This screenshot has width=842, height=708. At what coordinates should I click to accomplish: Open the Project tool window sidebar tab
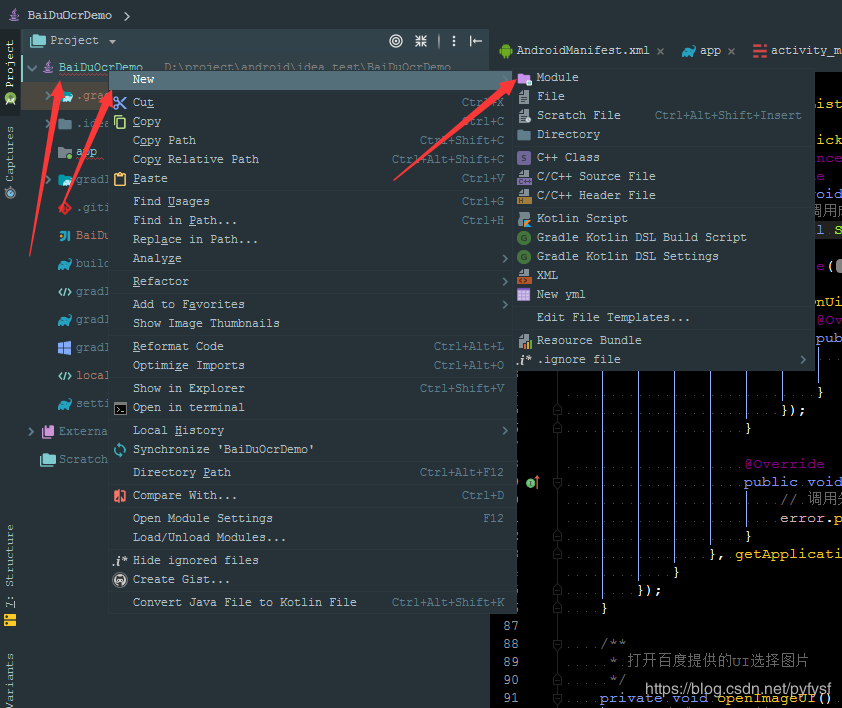(x=10, y=72)
